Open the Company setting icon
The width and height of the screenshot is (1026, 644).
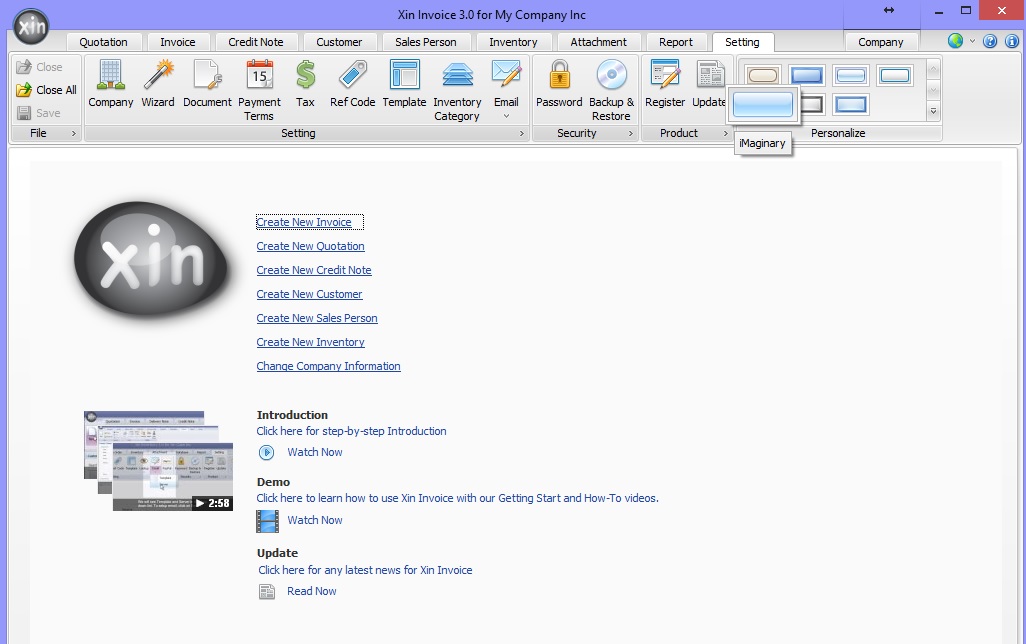tap(111, 83)
